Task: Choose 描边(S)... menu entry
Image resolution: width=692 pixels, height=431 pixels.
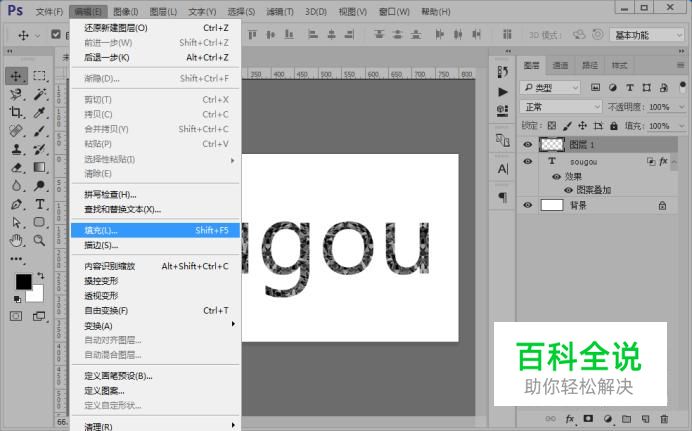Action: (x=155, y=245)
